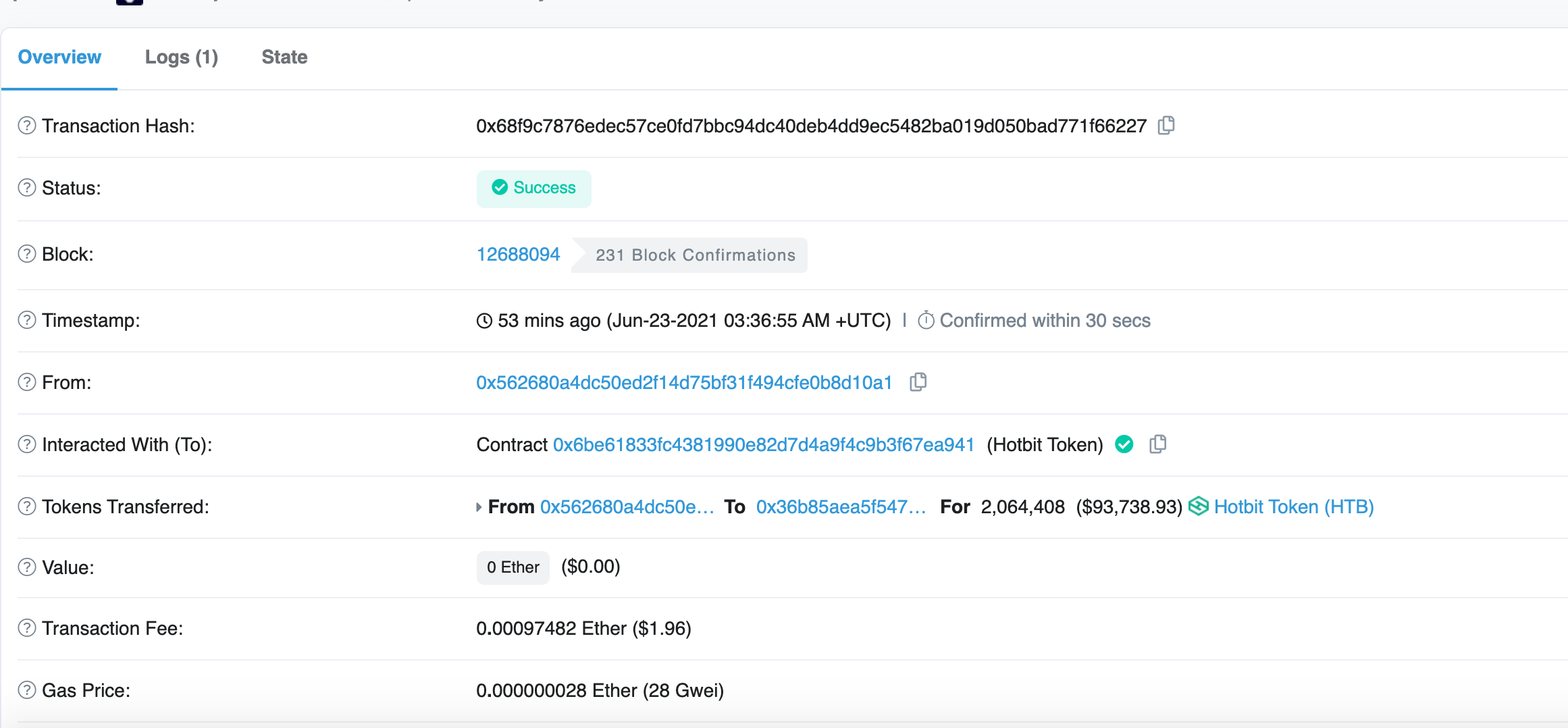The image size is (1568, 728).
Task: Click the help icon next to Block
Action: click(27, 254)
